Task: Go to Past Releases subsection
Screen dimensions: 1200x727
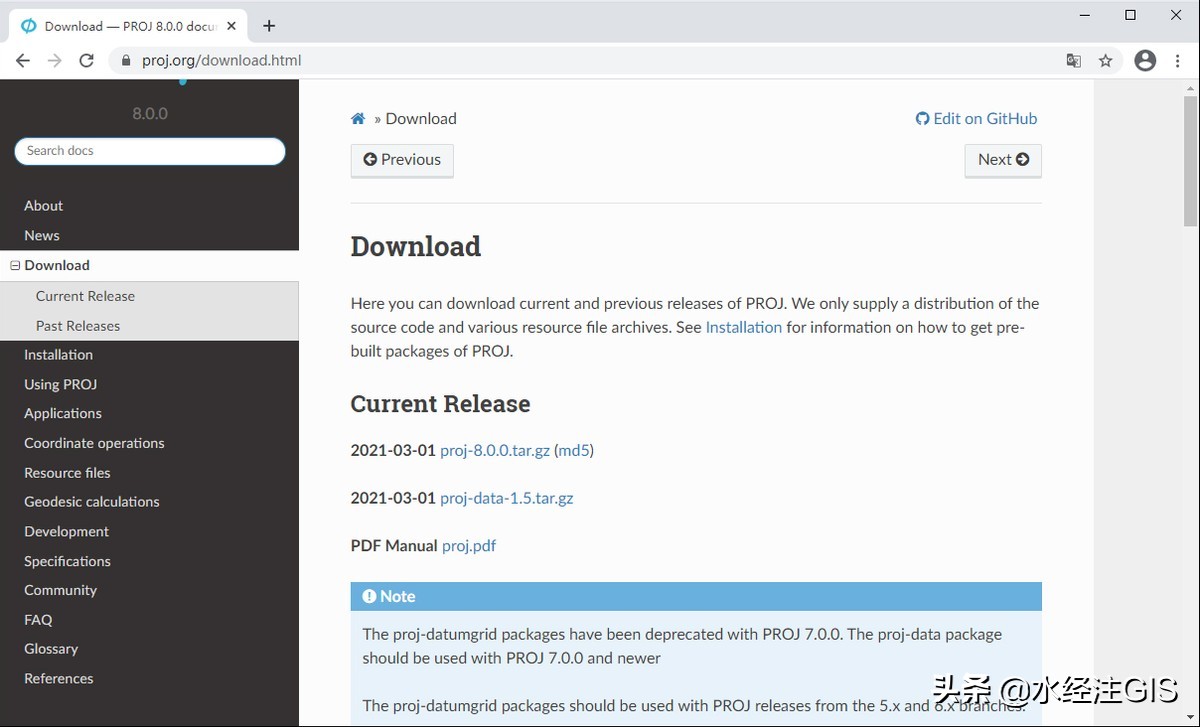Action: tap(78, 325)
